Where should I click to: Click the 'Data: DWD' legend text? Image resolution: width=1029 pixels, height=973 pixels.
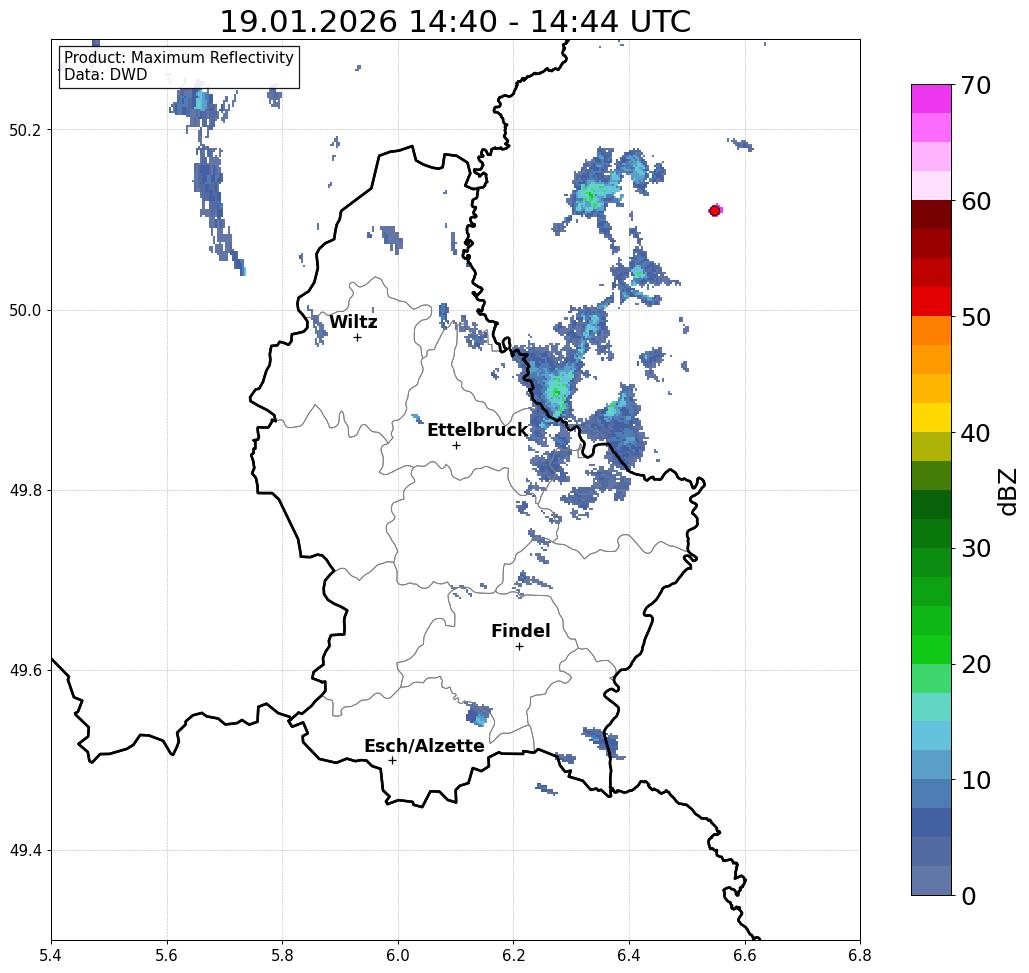[x=106, y=75]
